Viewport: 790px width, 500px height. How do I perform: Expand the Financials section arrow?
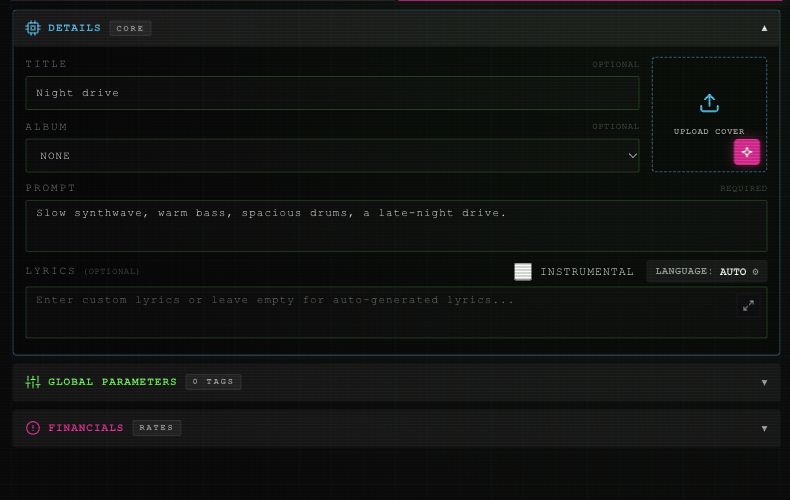764,428
